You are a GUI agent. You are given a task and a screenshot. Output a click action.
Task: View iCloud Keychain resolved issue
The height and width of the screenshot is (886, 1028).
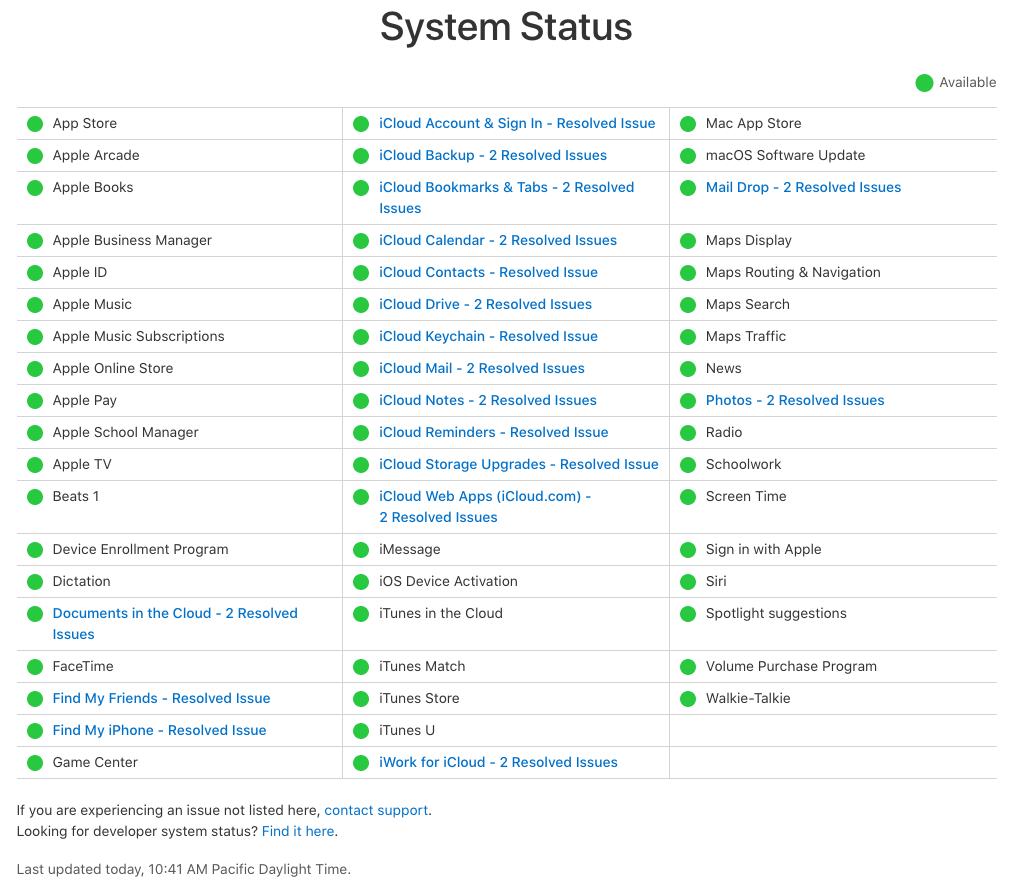[x=488, y=336]
